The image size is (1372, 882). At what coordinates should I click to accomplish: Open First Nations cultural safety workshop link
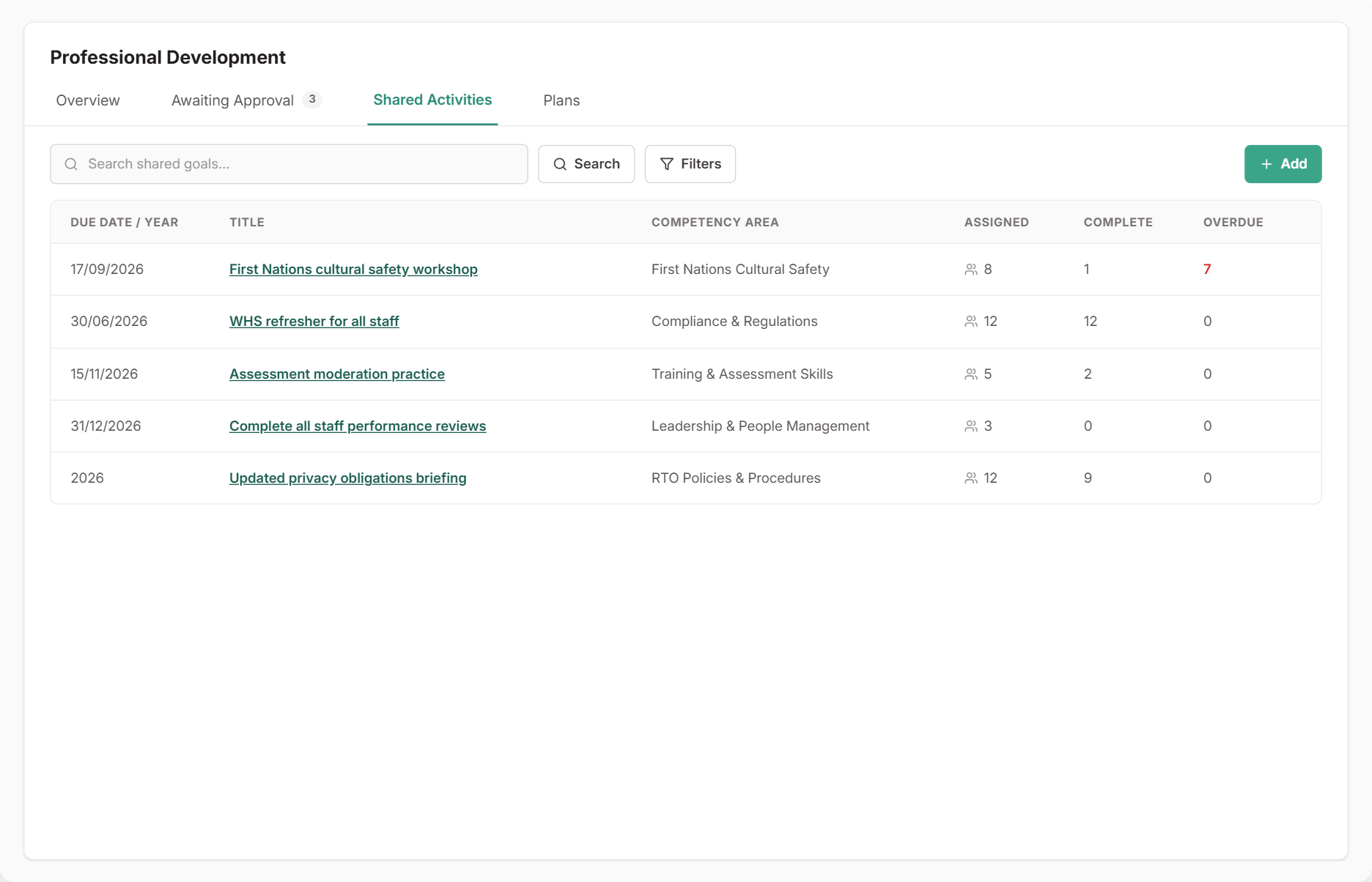(x=353, y=270)
